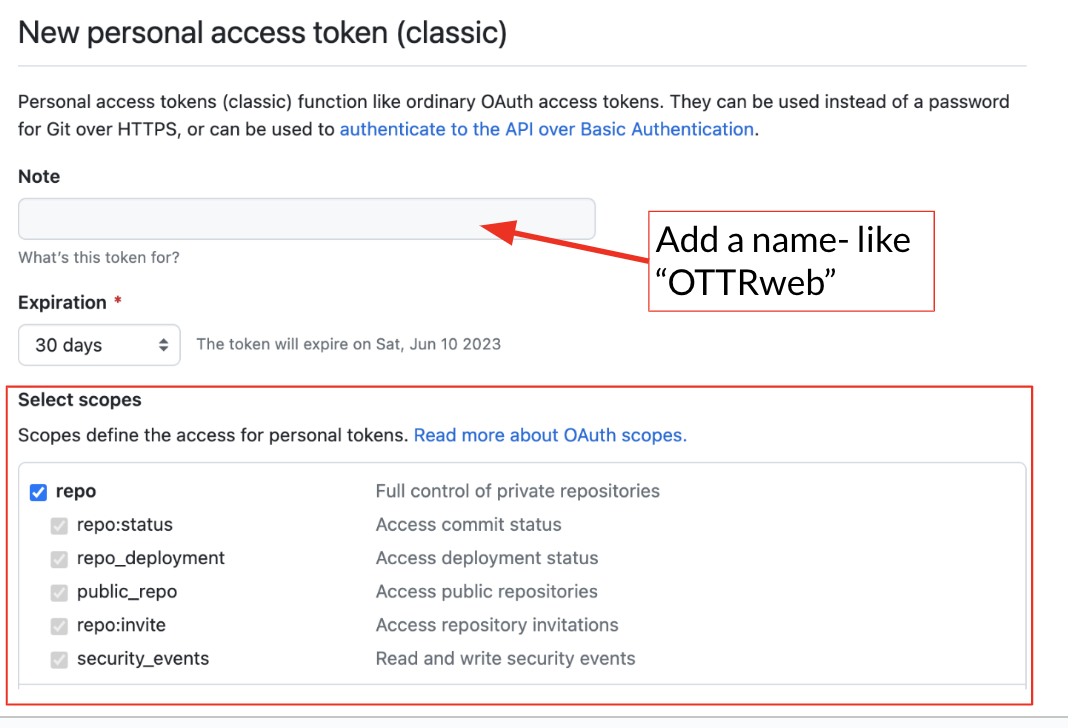Viewport: 1068px width, 728px height.
Task: Click the OTTRweb annotation box
Action: [x=791, y=261]
